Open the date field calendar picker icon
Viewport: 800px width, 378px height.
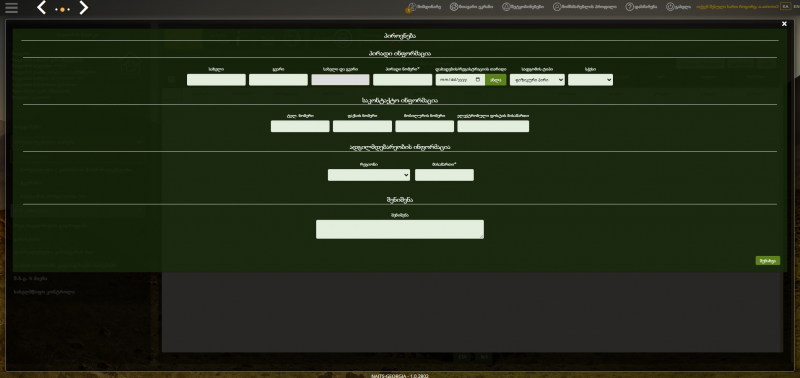coord(478,80)
